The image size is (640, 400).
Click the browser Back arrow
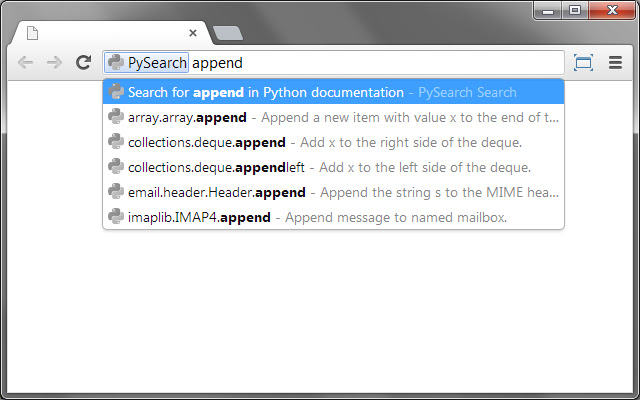[25, 63]
